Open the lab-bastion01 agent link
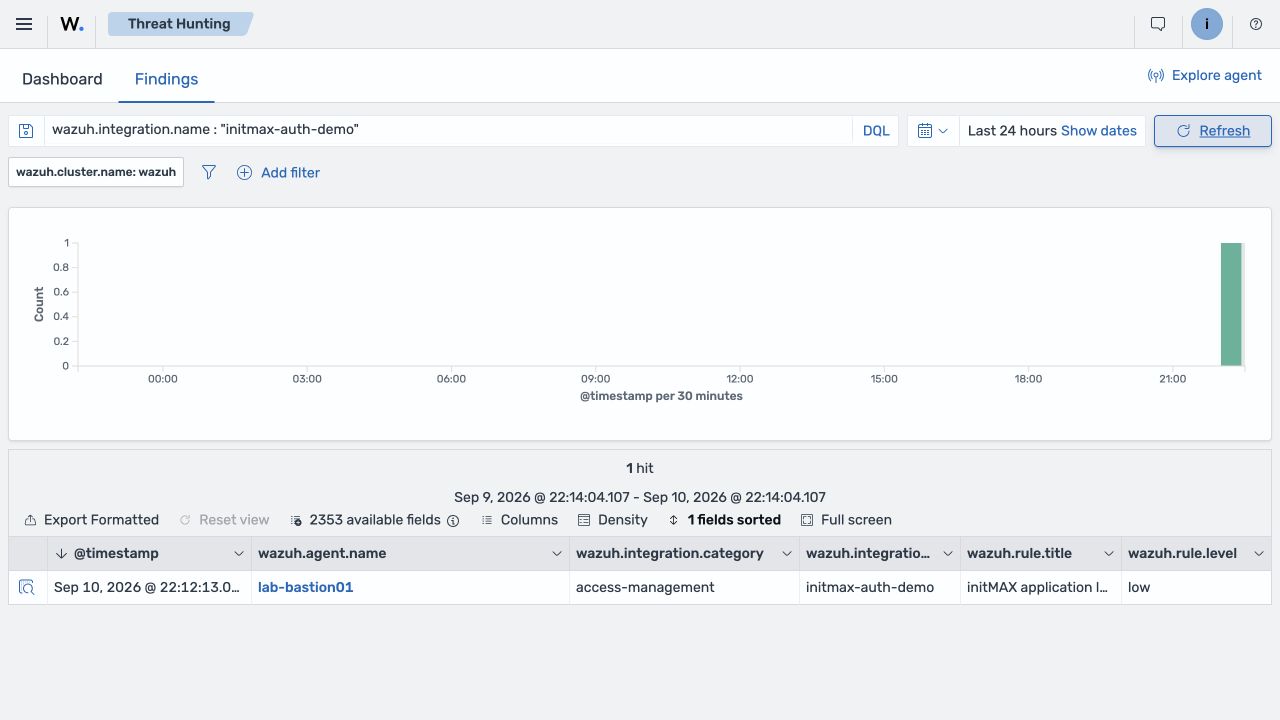This screenshot has height=720, width=1280. tap(306, 587)
